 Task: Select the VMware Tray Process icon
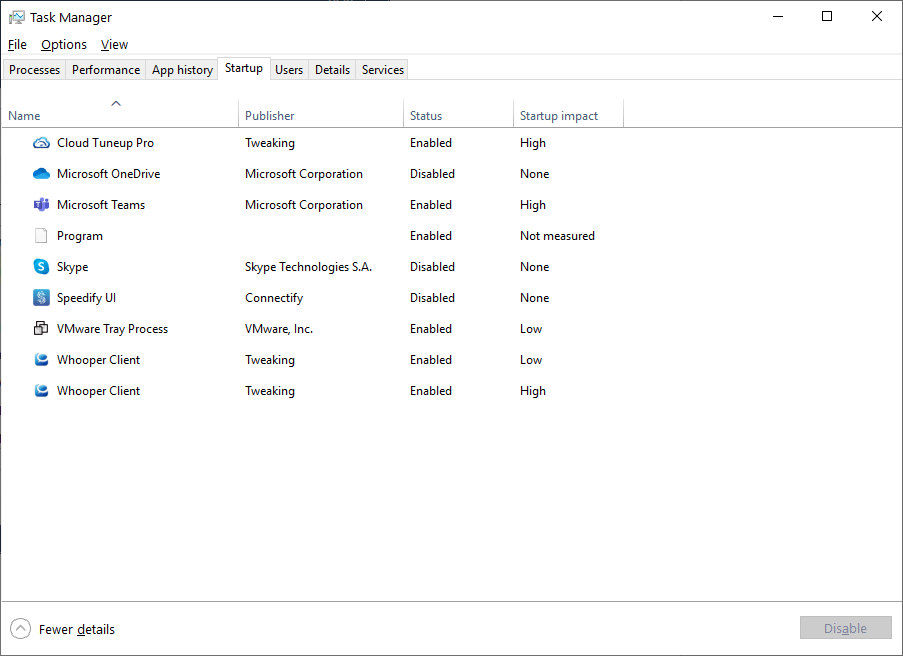tap(41, 328)
